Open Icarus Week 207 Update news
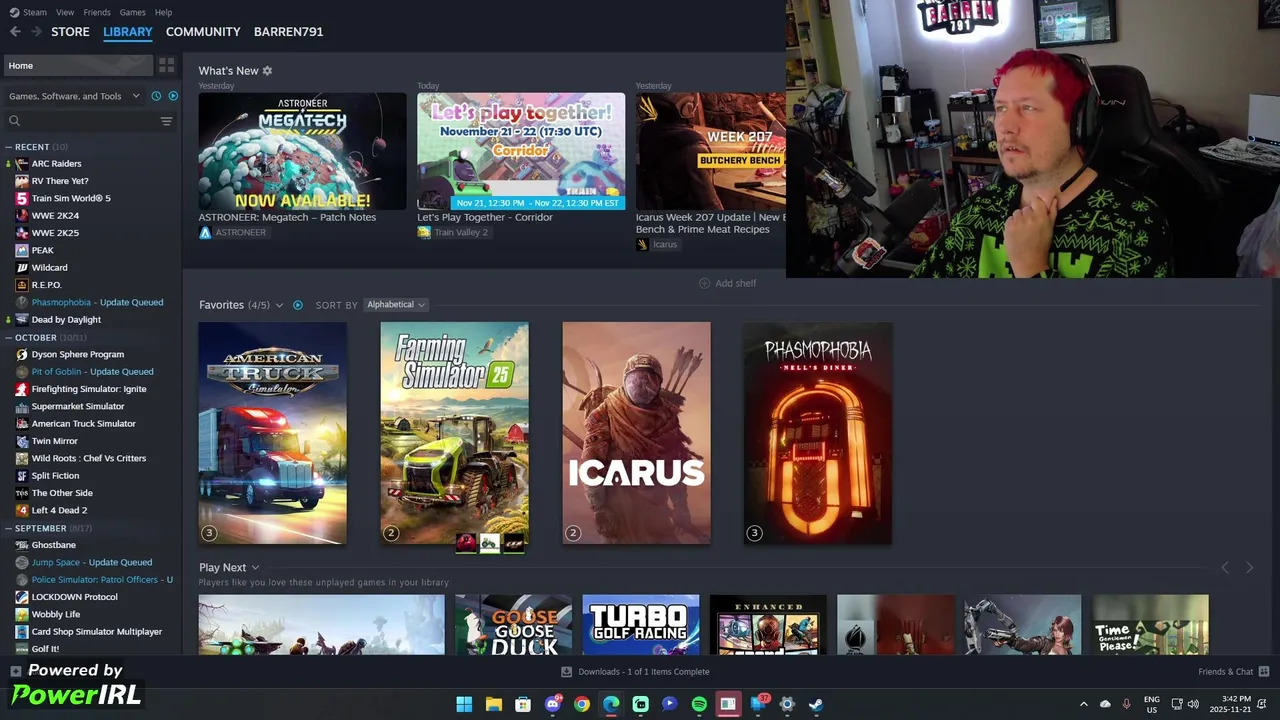The height and width of the screenshot is (720, 1280). pyautogui.click(x=710, y=223)
